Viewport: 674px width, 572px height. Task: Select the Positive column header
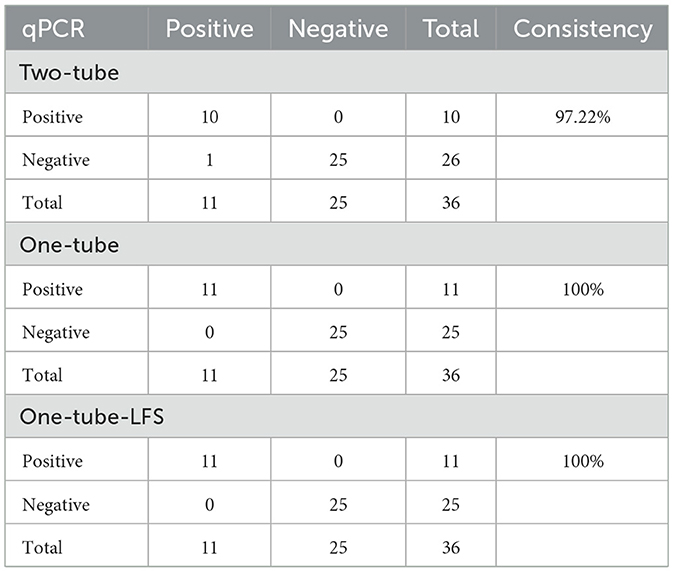pyautogui.click(x=209, y=30)
